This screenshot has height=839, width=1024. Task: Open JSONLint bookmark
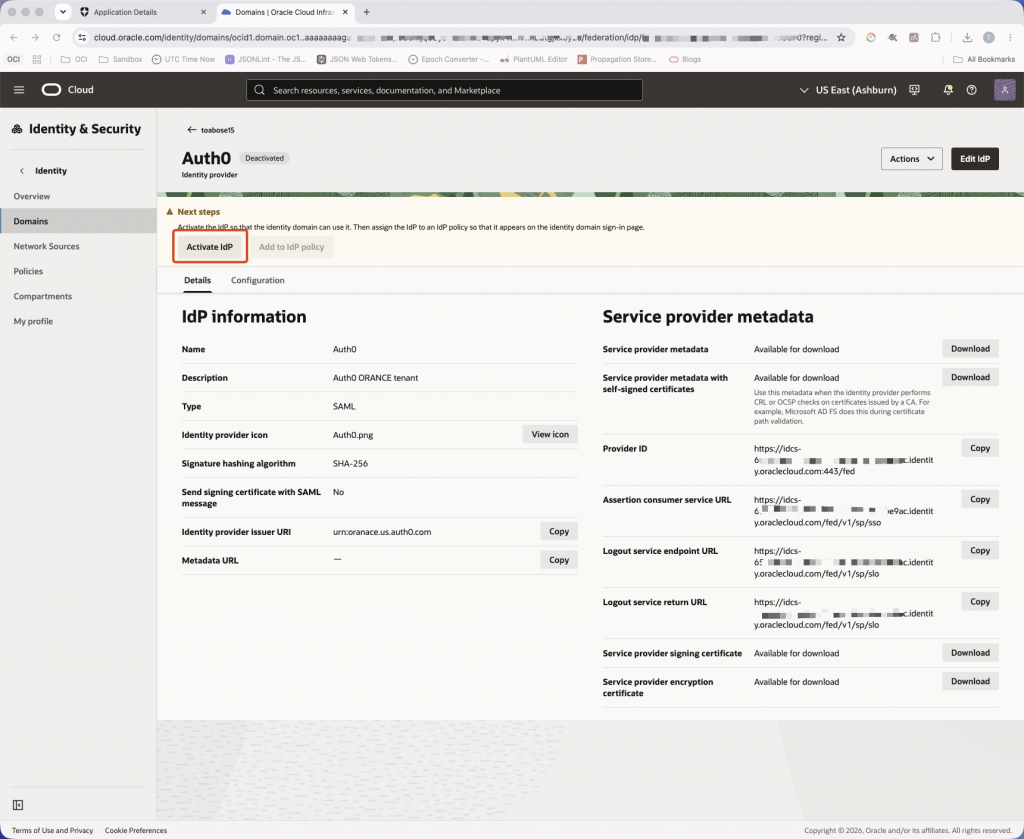click(x=266, y=59)
